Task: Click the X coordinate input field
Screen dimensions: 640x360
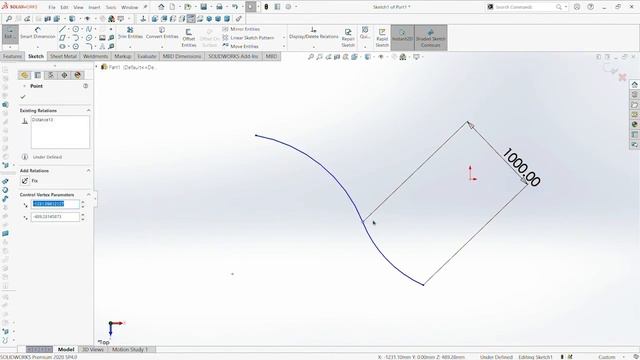Action: coord(55,204)
